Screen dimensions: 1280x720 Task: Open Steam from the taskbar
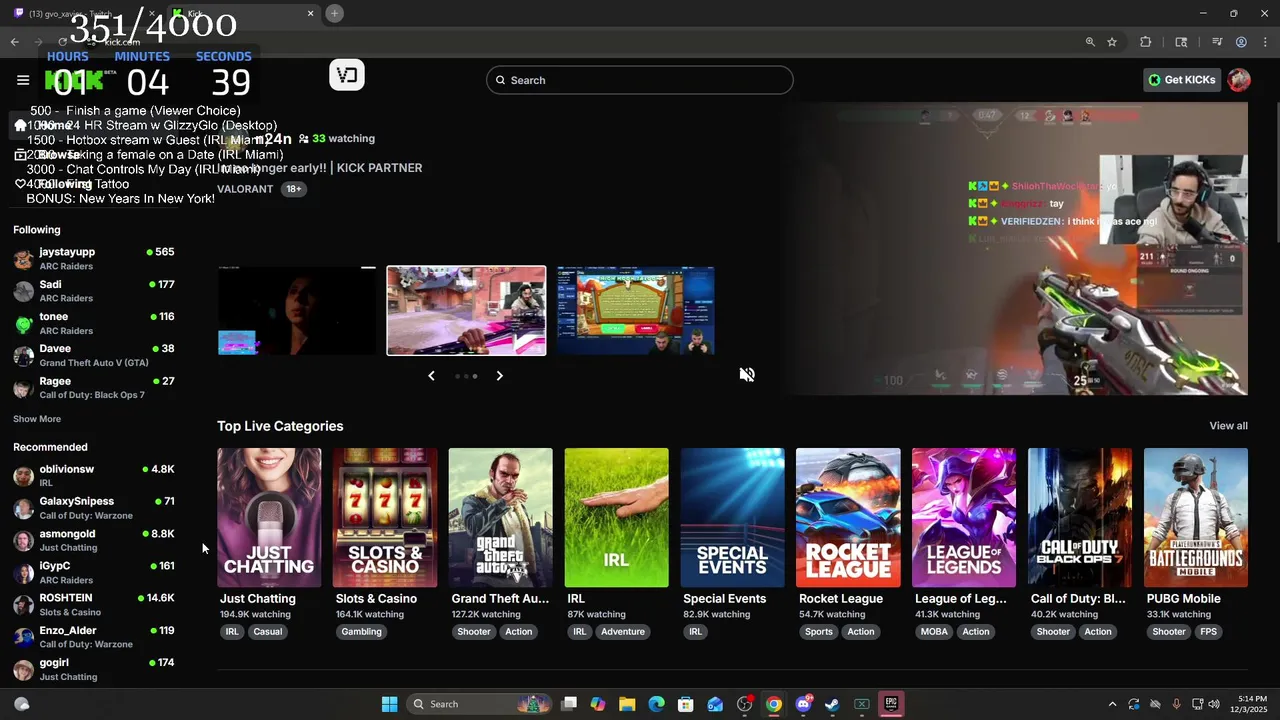832,704
